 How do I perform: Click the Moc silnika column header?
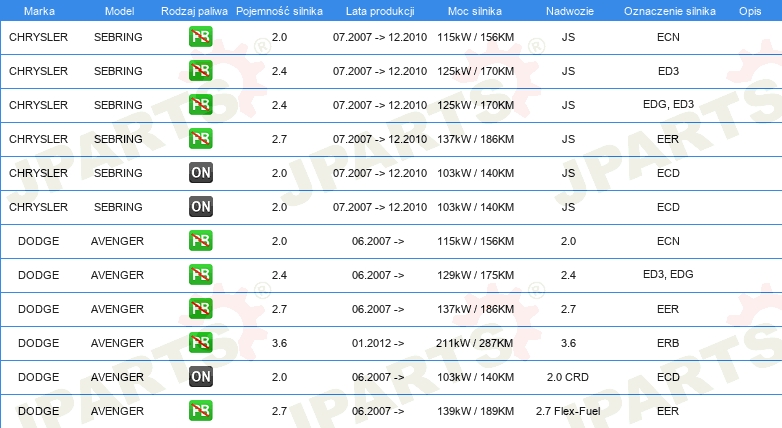[x=475, y=11]
